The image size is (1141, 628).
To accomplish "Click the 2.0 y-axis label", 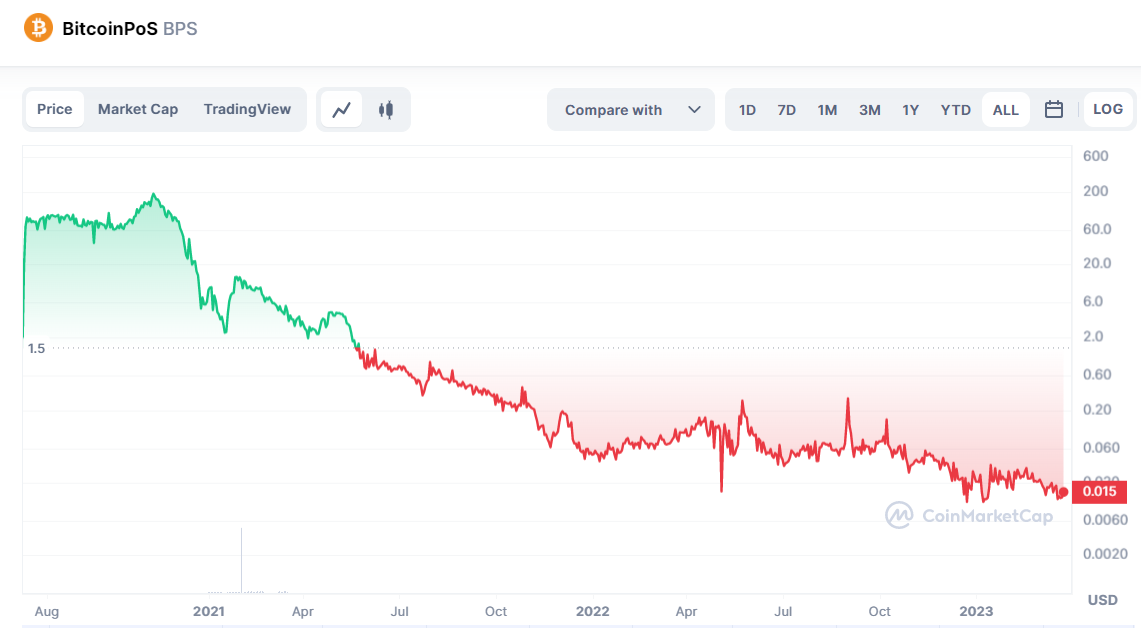I will point(1092,336).
